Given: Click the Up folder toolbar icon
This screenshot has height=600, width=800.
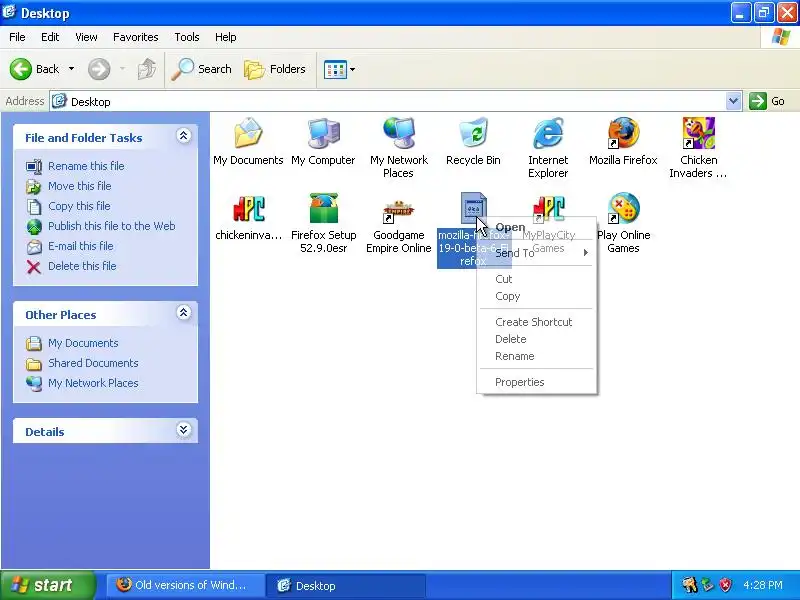Looking at the screenshot, I should (147, 69).
